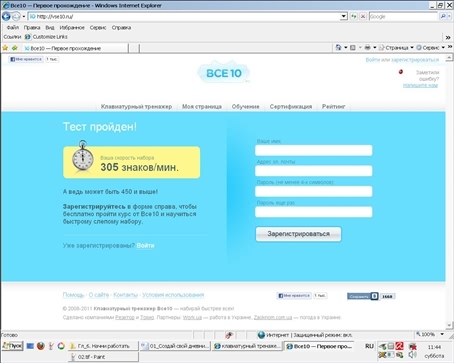Click the volume speaker tray icon

412,355
